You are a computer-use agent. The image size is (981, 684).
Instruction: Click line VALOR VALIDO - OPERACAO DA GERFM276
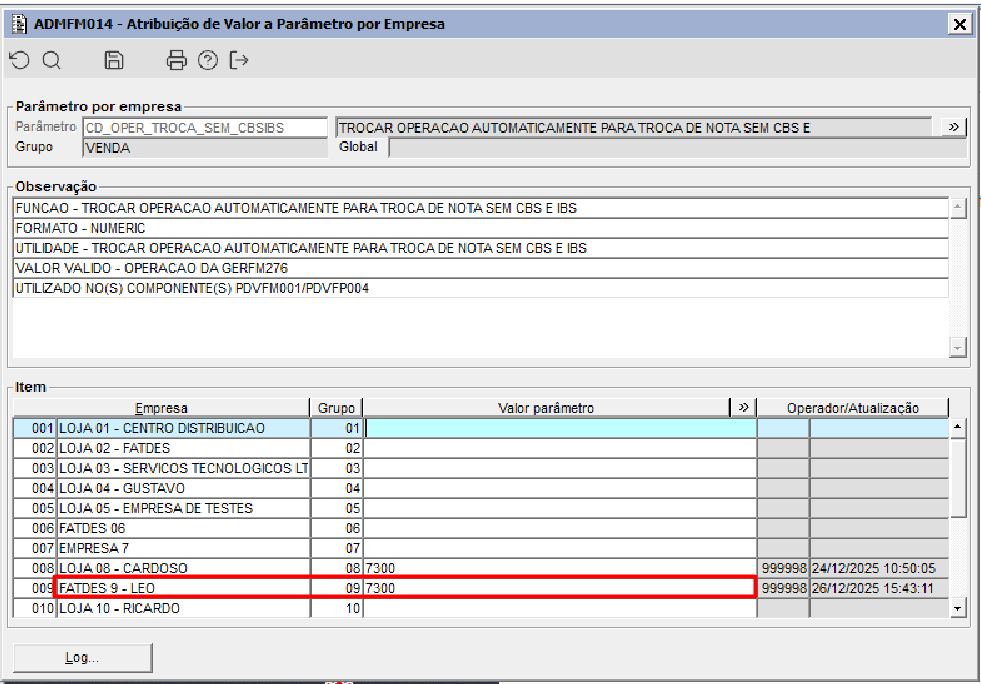tap(480, 268)
